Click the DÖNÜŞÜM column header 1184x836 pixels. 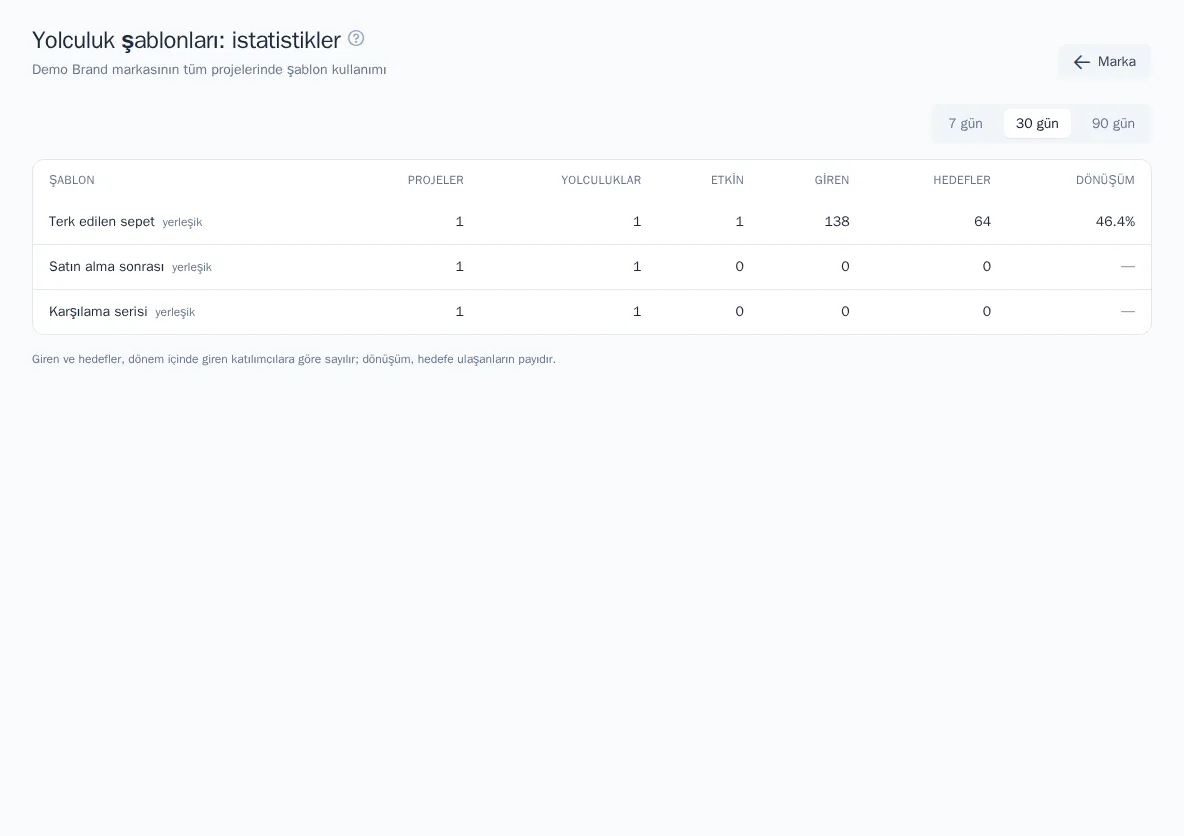click(x=1105, y=180)
